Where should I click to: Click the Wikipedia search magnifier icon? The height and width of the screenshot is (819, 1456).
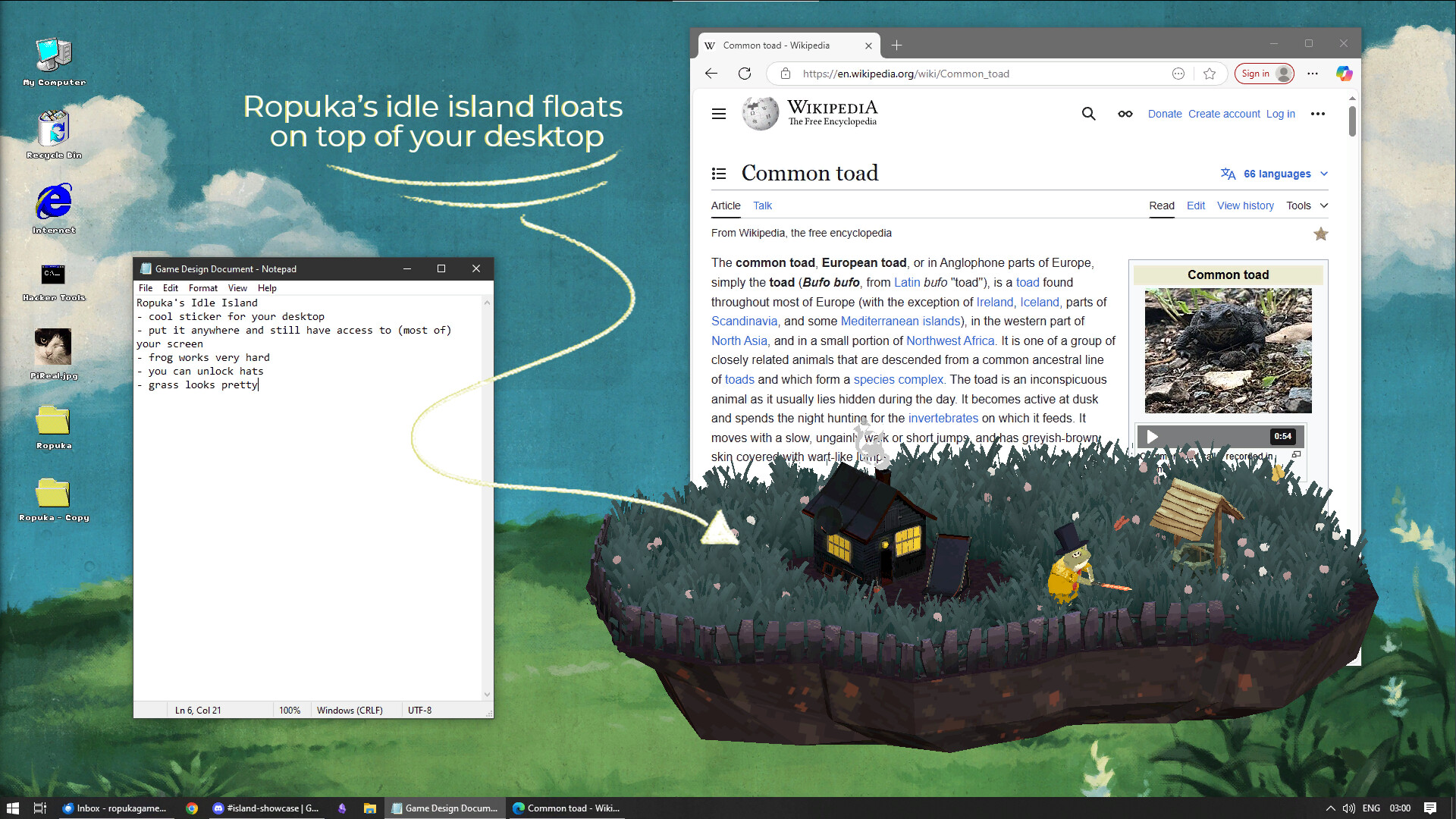pos(1088,113)
